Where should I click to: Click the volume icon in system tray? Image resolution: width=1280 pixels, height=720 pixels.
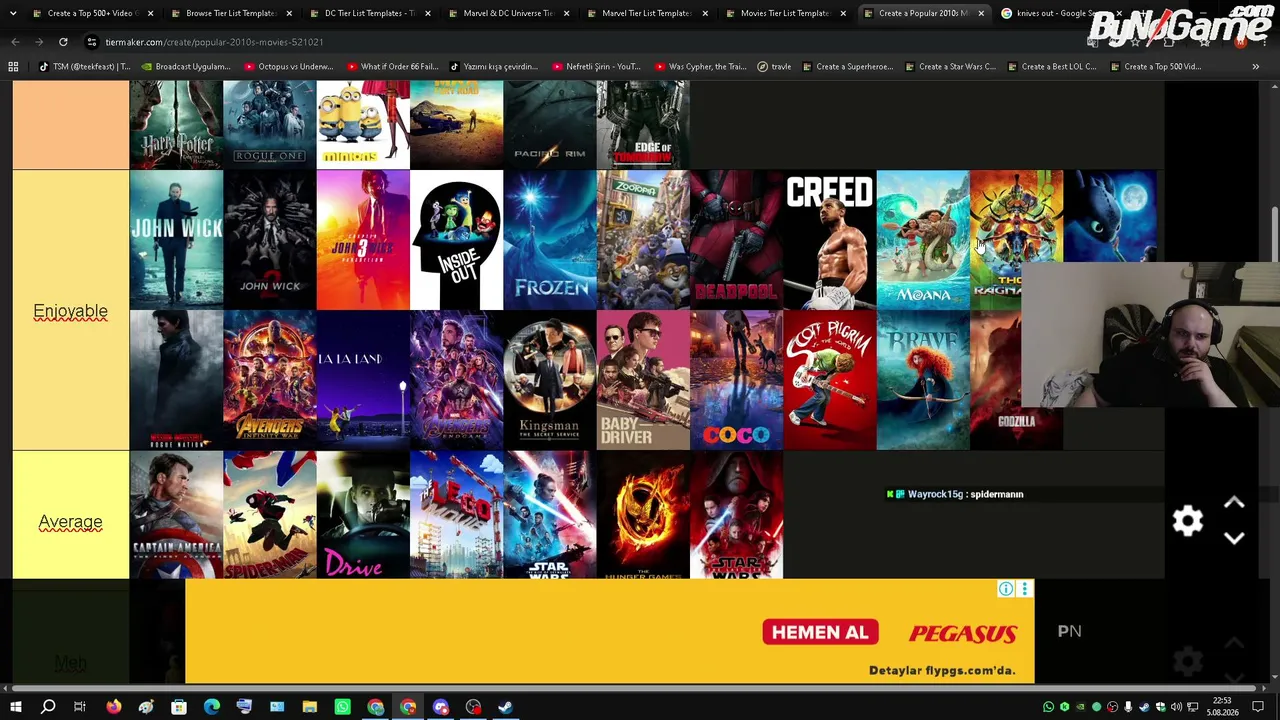pyautogui.click(x=1176, y=707)
